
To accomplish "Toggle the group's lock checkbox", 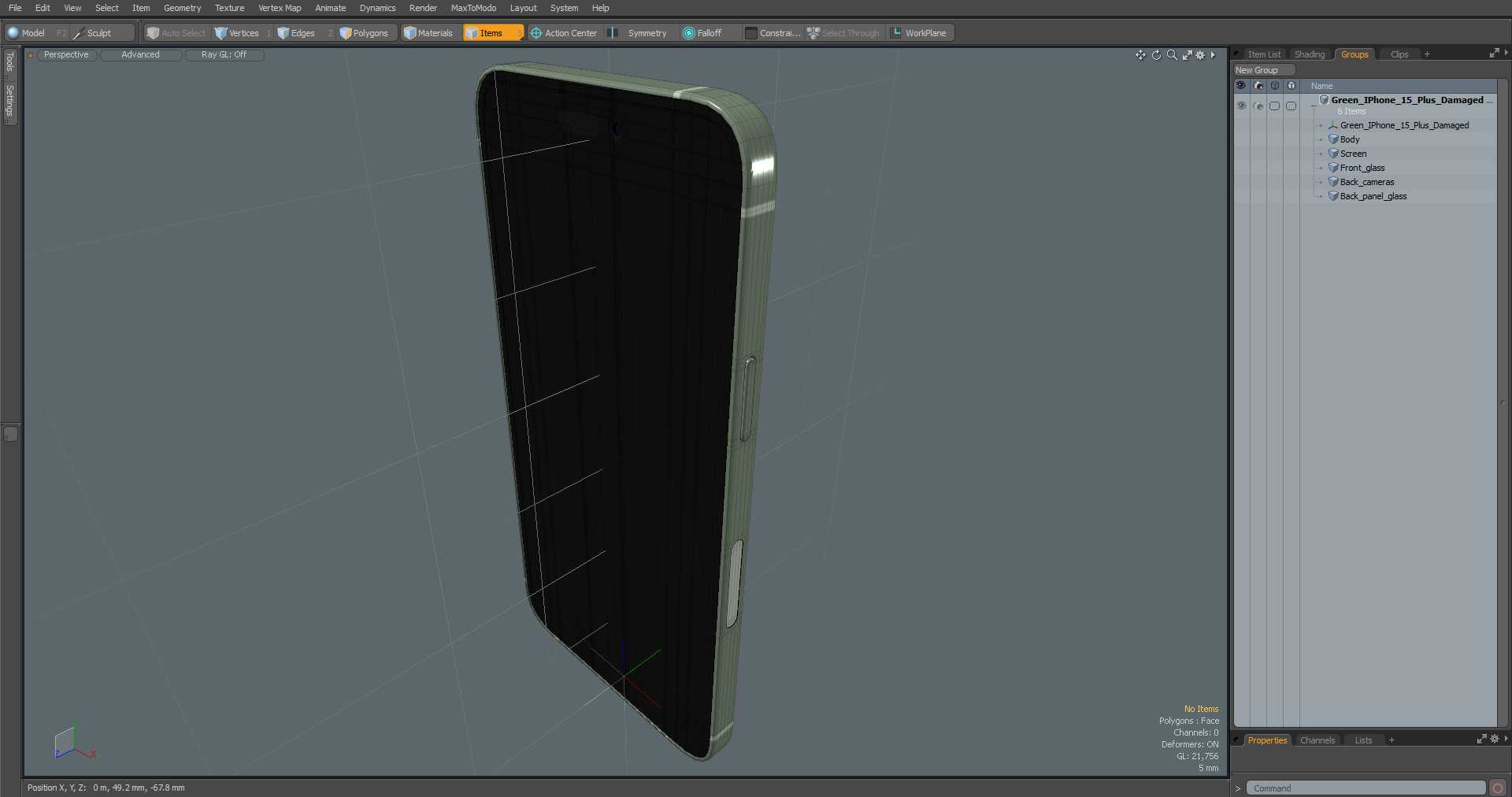I will tap(1274, 106).
